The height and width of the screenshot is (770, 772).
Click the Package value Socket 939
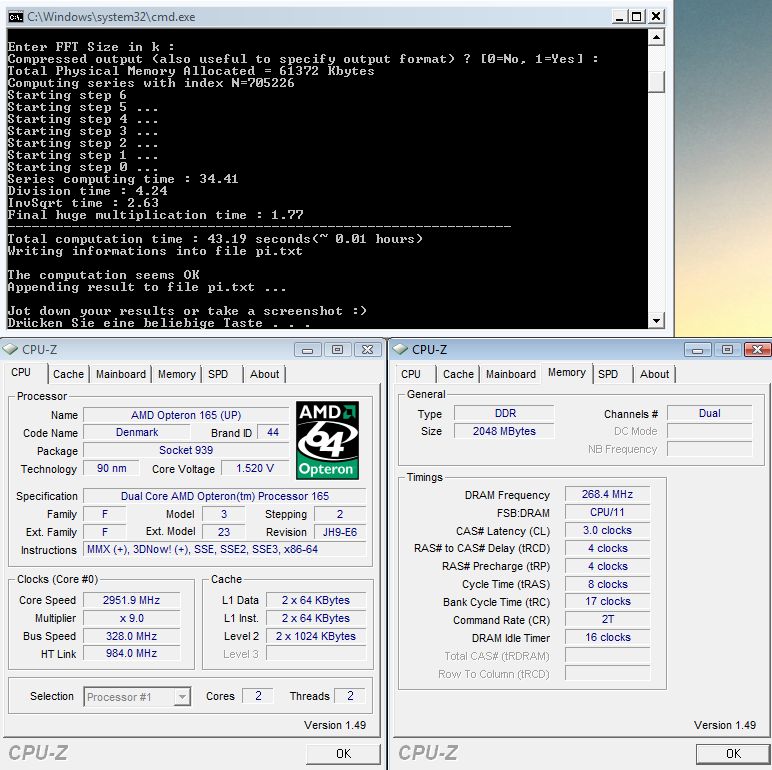point(186,450)
